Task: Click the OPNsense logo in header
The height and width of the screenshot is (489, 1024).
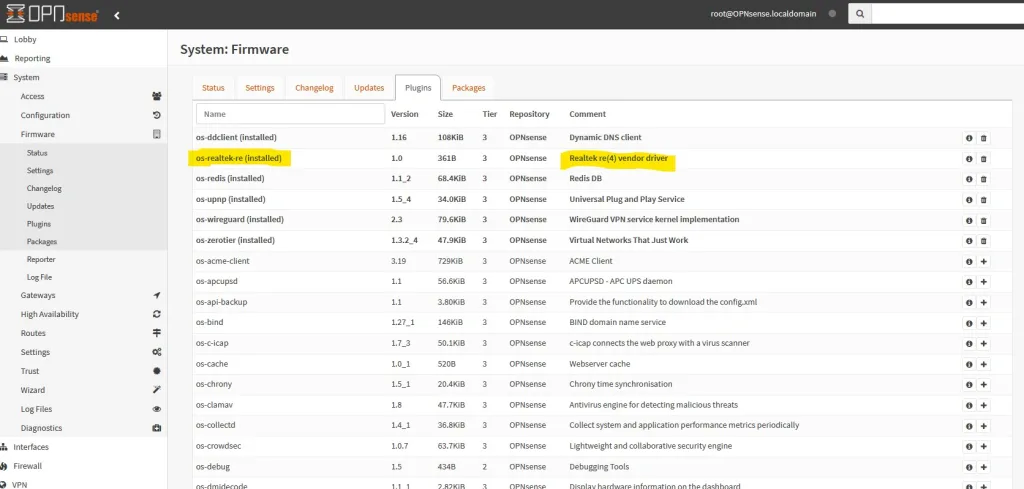Action: tap(52, 15)
